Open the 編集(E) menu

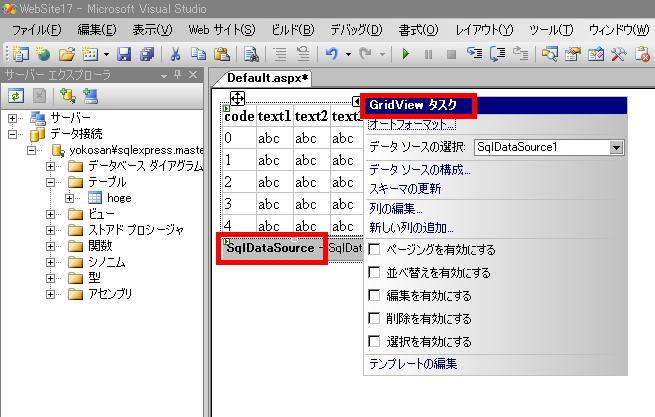point(97,30)
